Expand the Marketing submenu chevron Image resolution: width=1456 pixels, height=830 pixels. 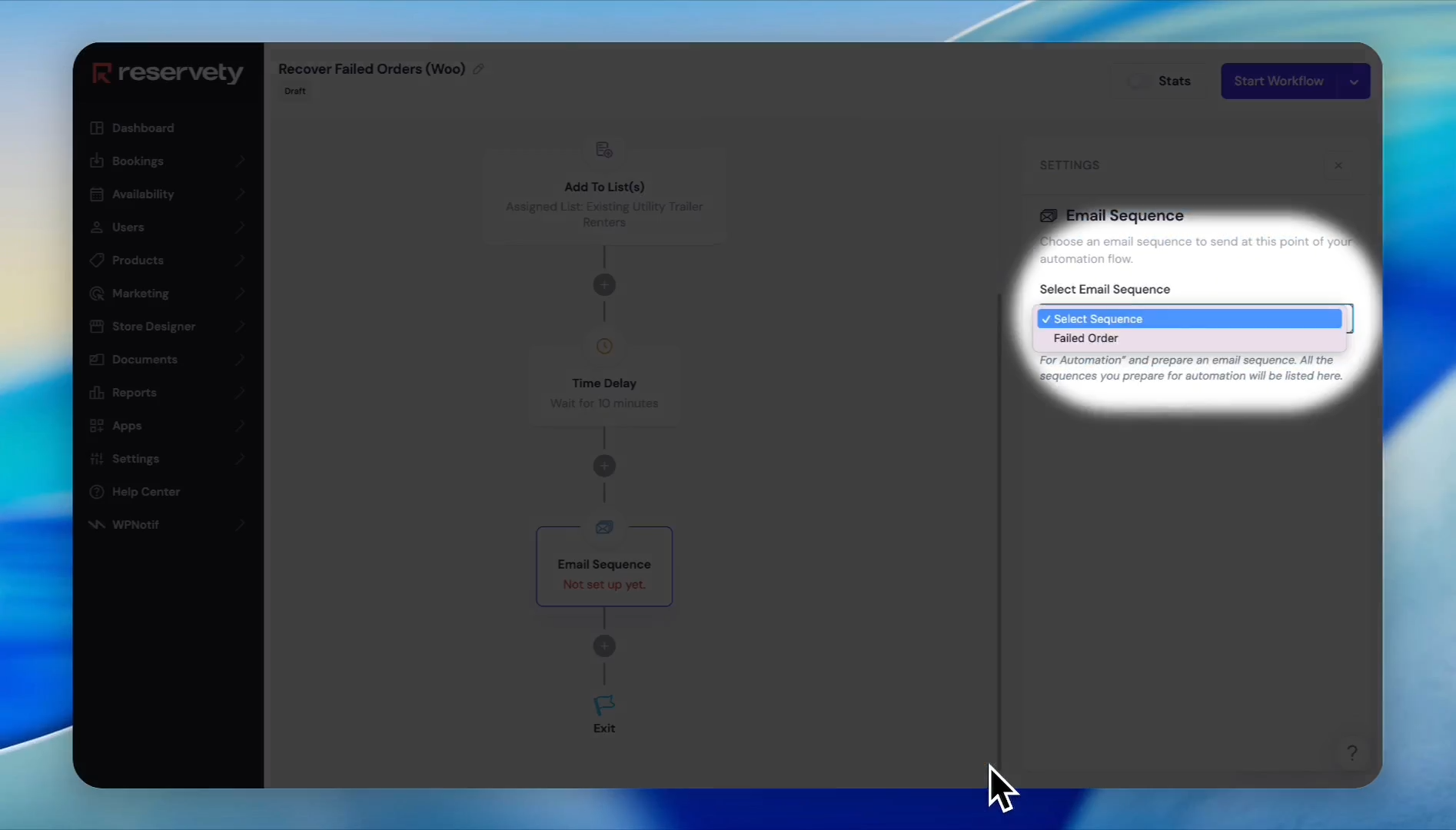241,293
